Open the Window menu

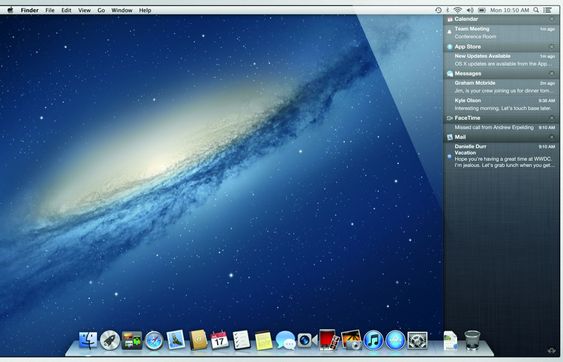122,10
